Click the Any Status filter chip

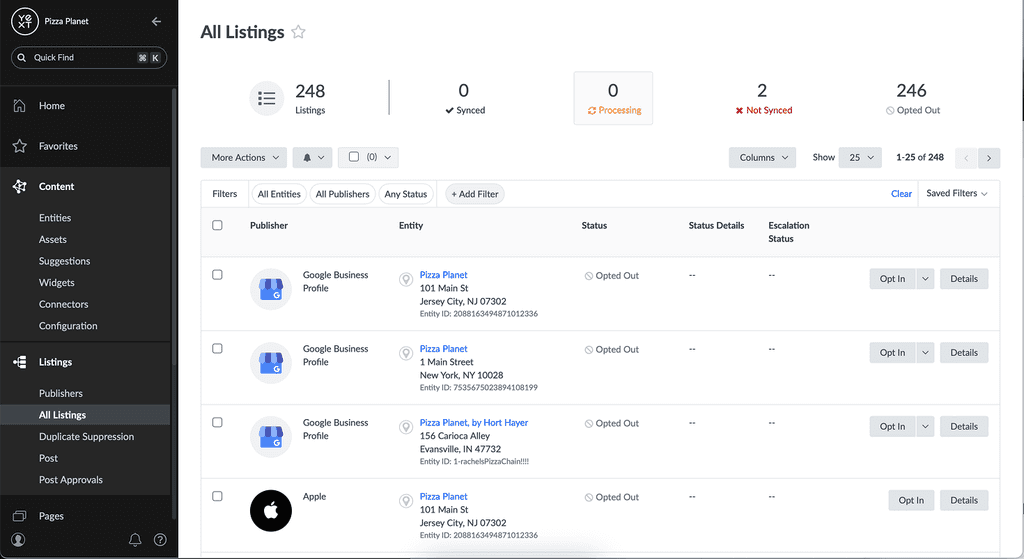406,194
